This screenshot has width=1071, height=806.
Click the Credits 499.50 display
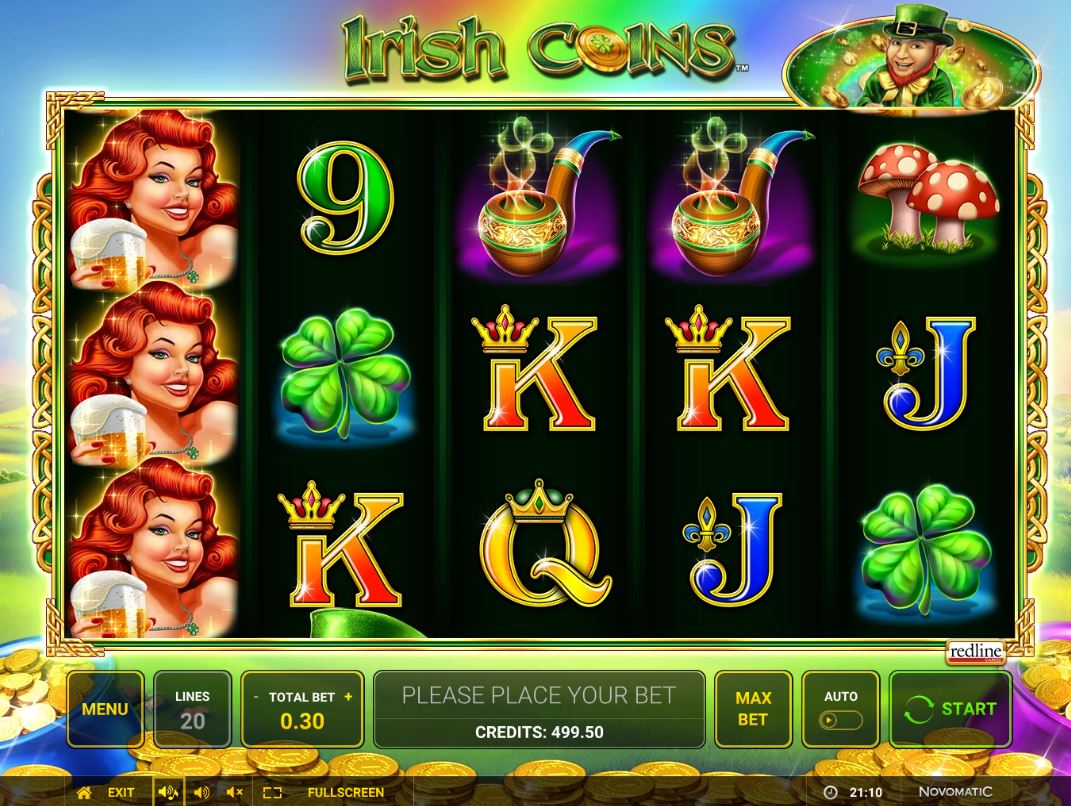[539, 732]
